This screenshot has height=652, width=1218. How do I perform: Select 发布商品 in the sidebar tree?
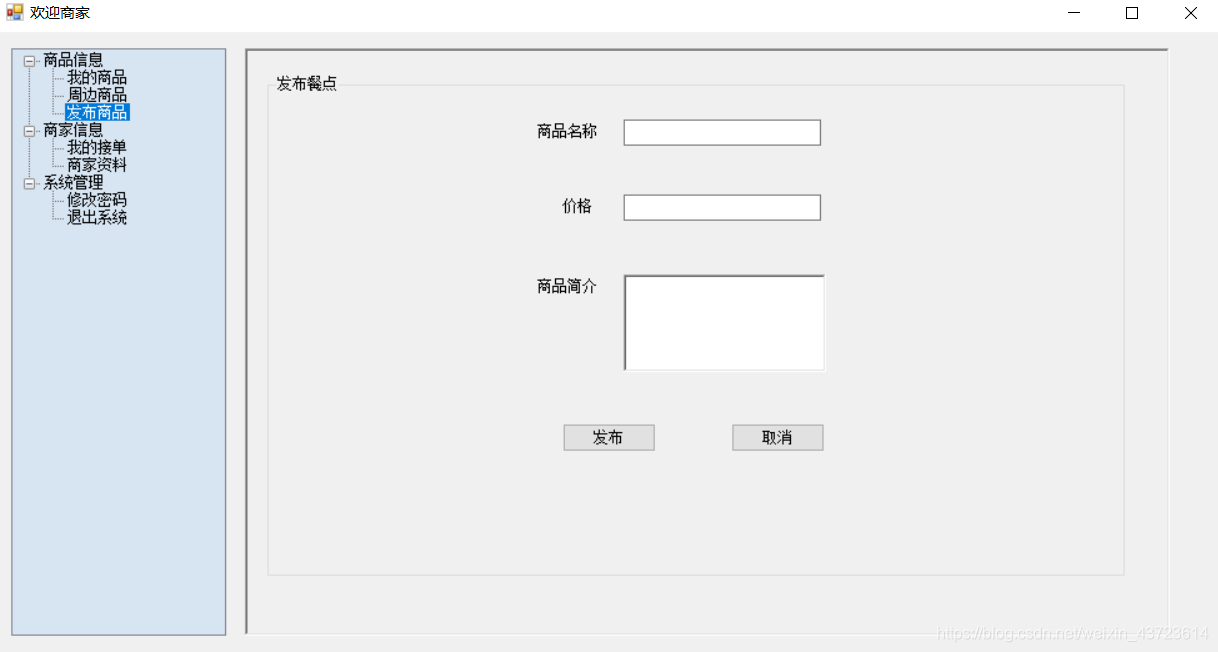click(95, 112)
